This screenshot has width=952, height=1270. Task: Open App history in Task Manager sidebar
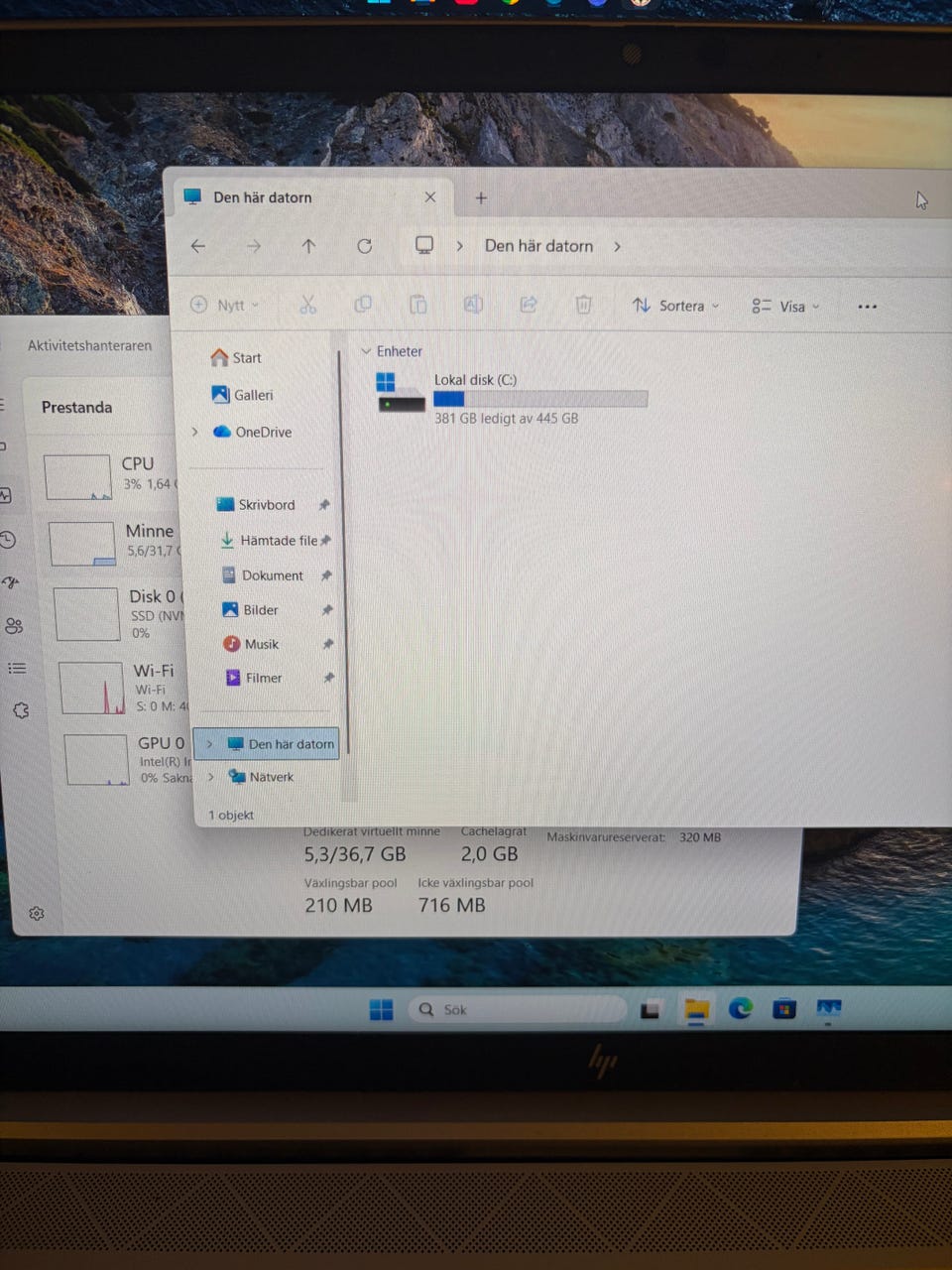[8, 540]
